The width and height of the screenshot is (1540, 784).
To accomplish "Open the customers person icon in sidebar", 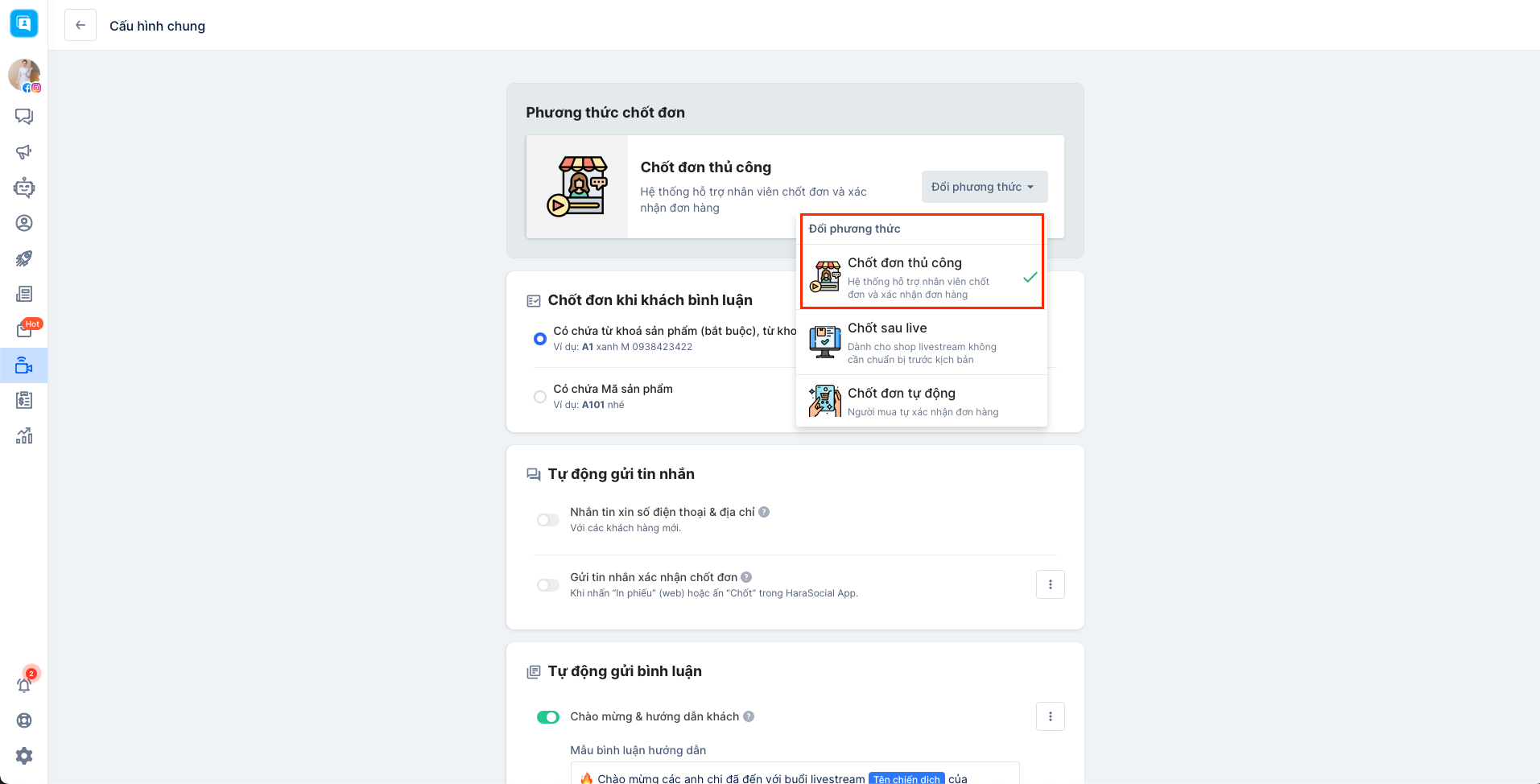I will click(24, 223).
